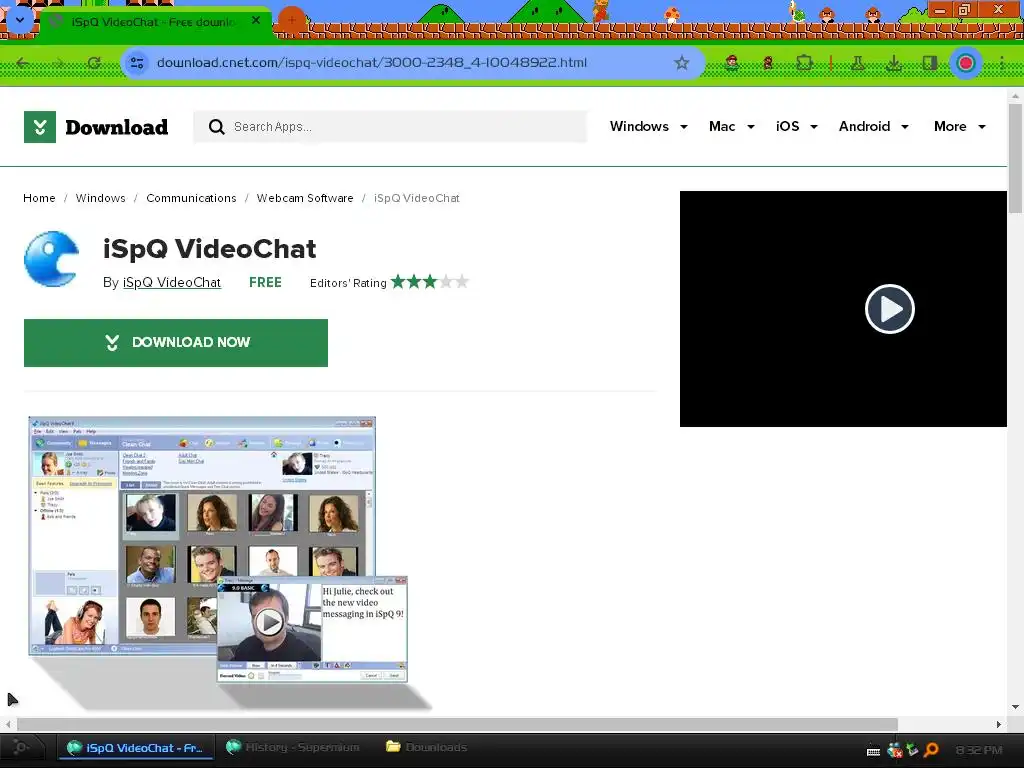Click the network error tray icon

pyautogui.click(x=895, y=750)
